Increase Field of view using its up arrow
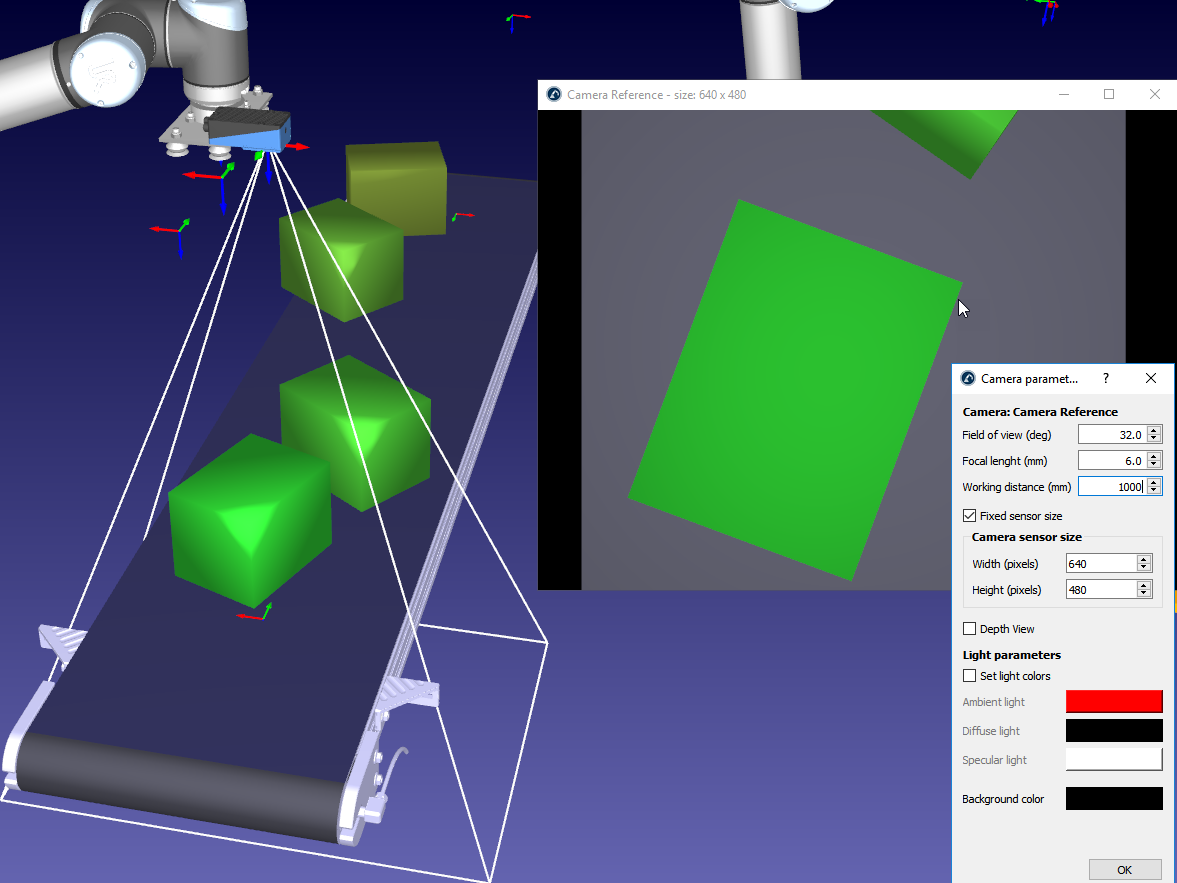1177x883 pixels. [x=1154, y=430]
